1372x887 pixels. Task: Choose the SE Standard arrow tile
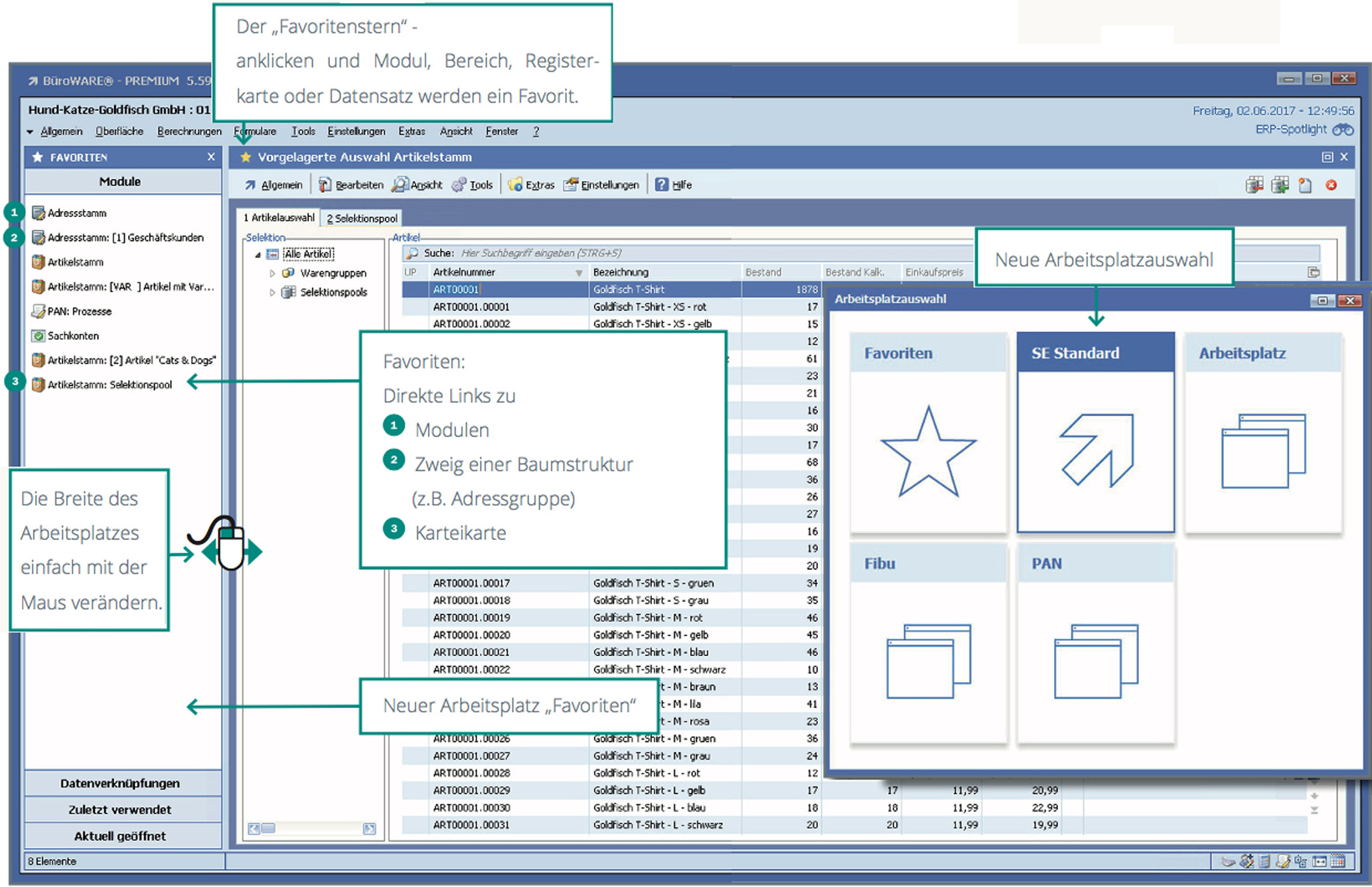click(1095, 451)
